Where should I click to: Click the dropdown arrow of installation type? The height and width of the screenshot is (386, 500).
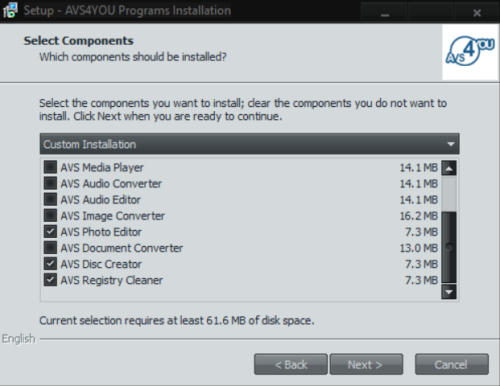pyautogui.click(x=451, y=144)
